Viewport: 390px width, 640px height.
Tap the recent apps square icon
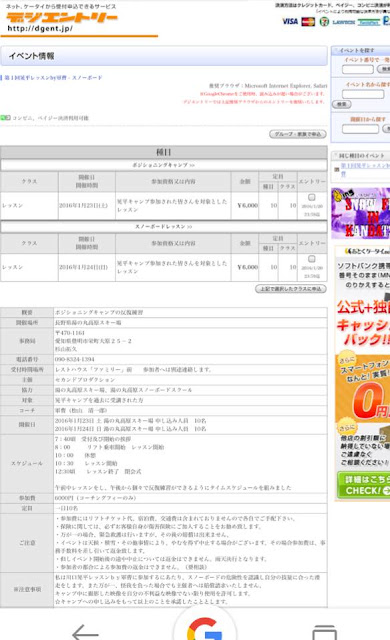324,633
